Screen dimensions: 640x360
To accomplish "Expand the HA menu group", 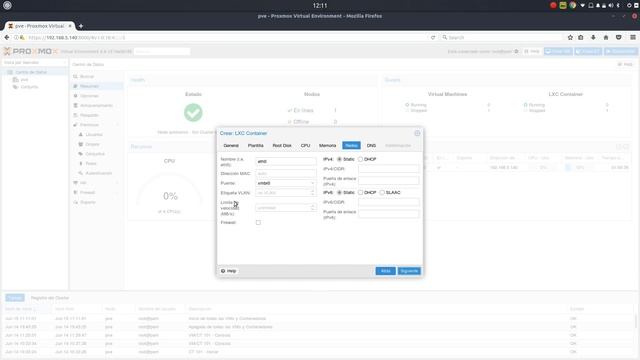I will coord(118,183).
